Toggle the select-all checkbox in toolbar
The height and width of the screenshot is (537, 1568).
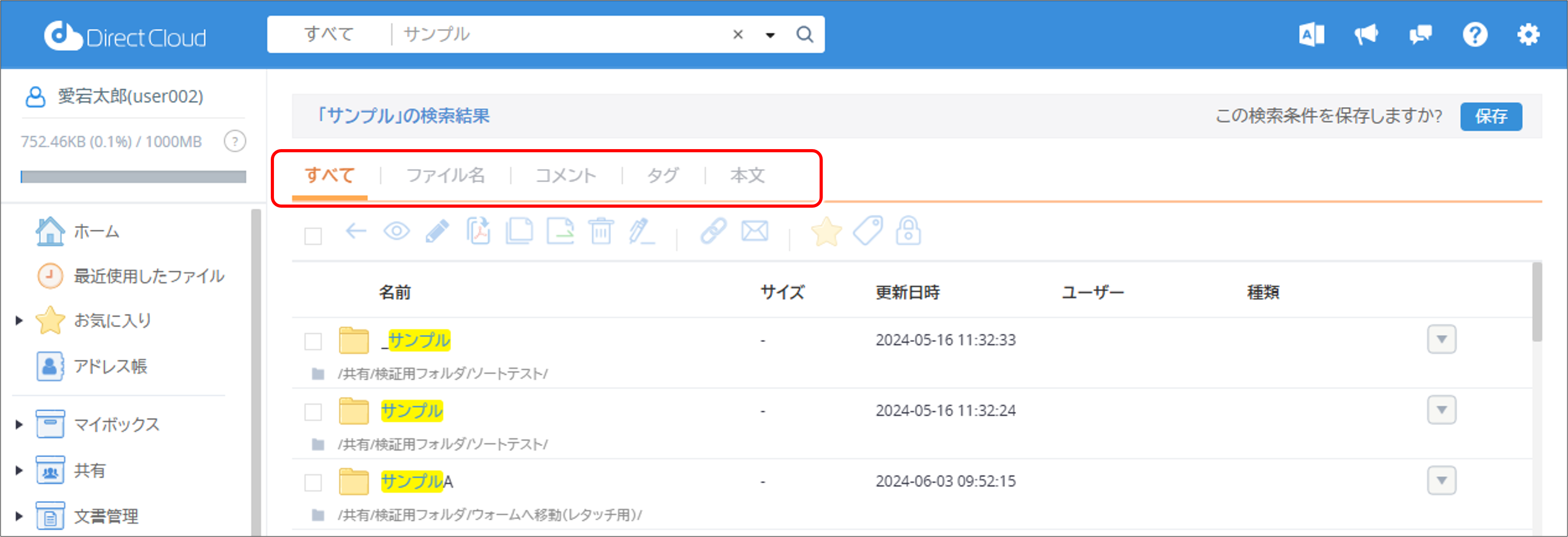[313, 236]
